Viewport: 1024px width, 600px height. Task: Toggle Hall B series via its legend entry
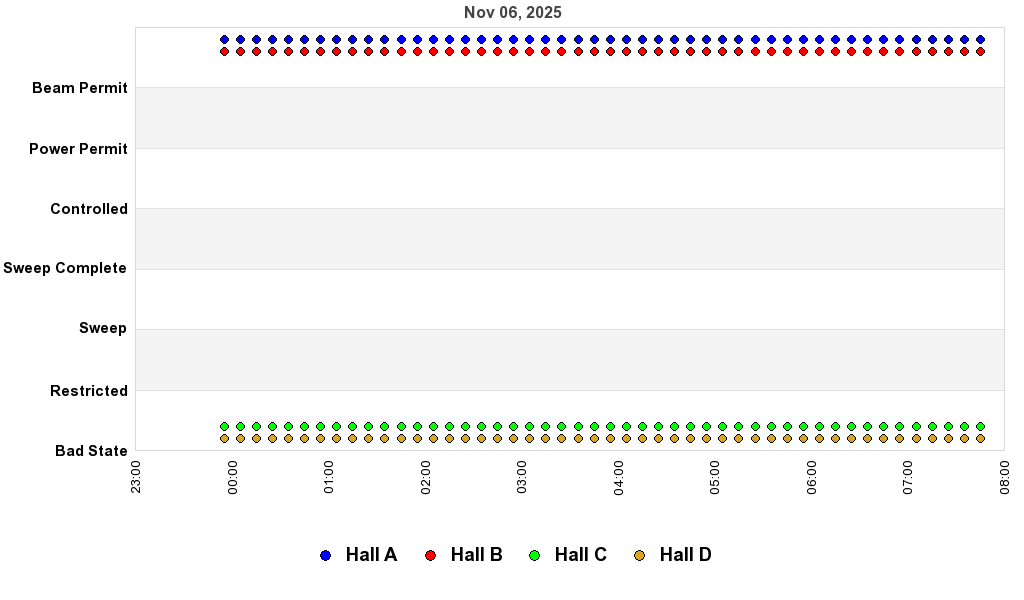(477, 554)
